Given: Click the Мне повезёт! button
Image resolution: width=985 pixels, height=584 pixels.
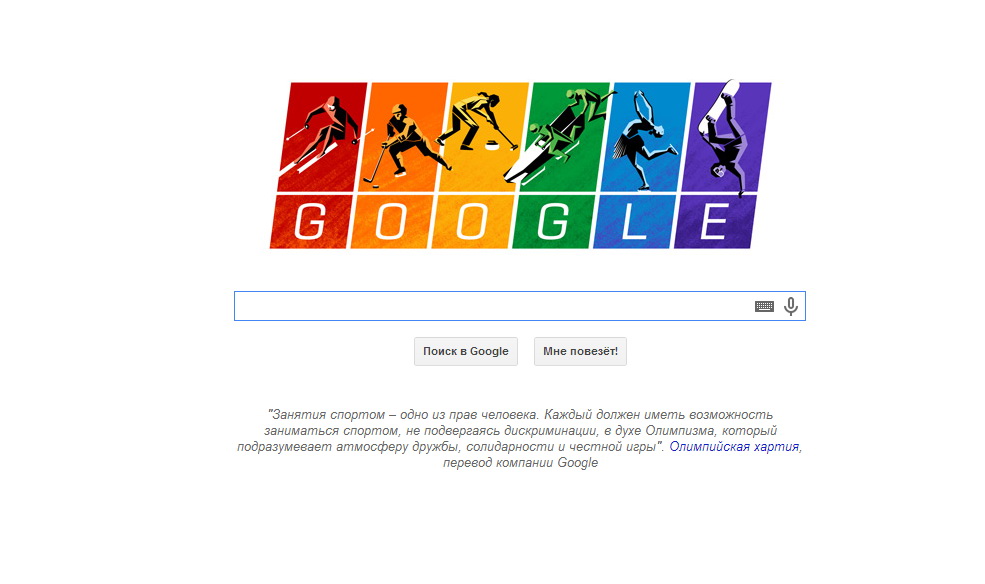Looking at the screenshot, I should (580, 351).
